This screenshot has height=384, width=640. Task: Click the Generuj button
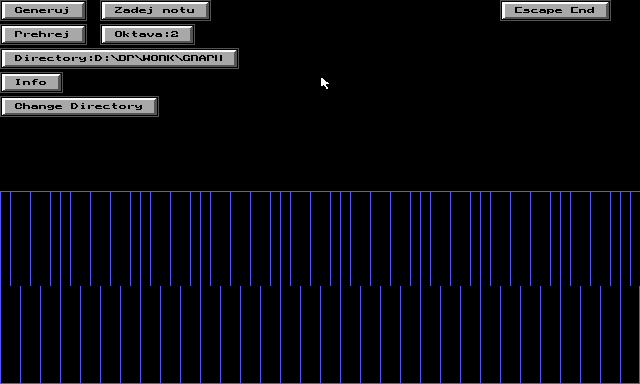click(43, 10)
